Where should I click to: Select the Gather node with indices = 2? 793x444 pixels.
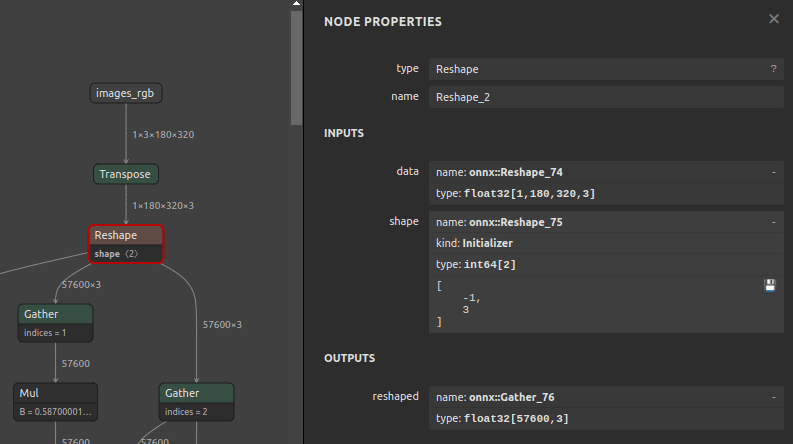pos(196,393)
